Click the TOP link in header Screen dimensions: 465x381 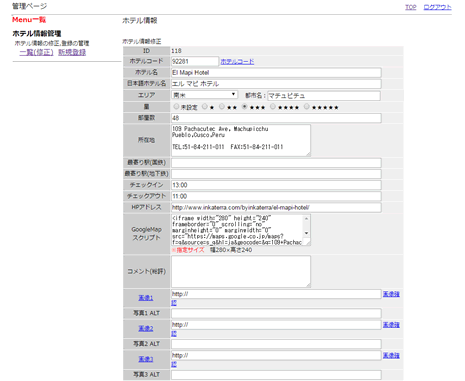coord(411,7)
